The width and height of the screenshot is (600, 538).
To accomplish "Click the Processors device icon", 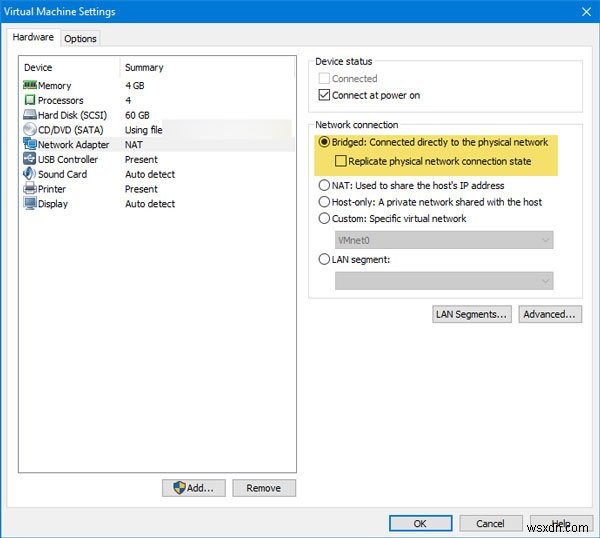I will point(30,100).
